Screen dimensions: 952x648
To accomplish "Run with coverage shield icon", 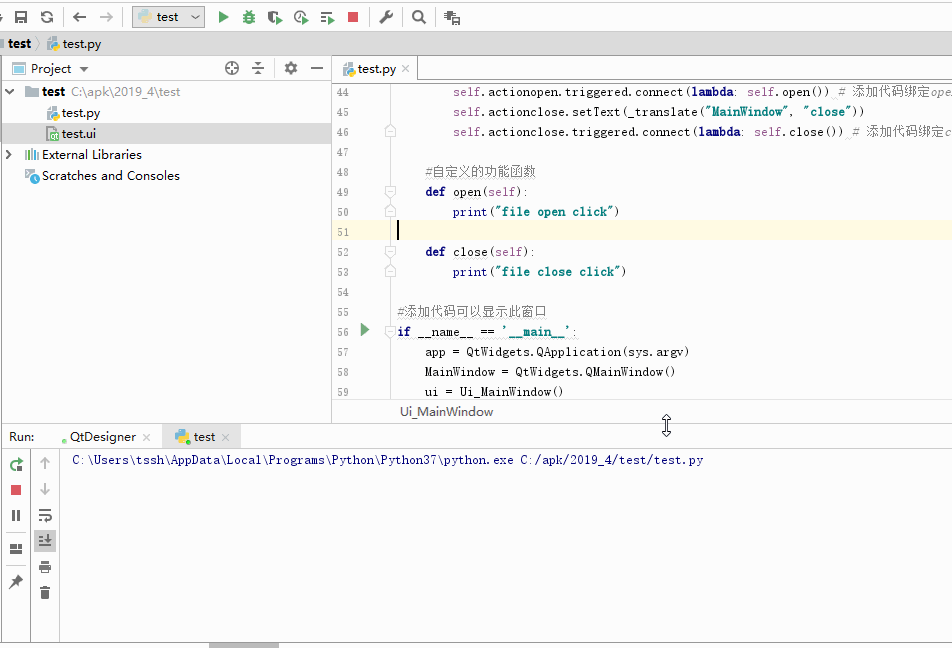I will click(275, 18).
